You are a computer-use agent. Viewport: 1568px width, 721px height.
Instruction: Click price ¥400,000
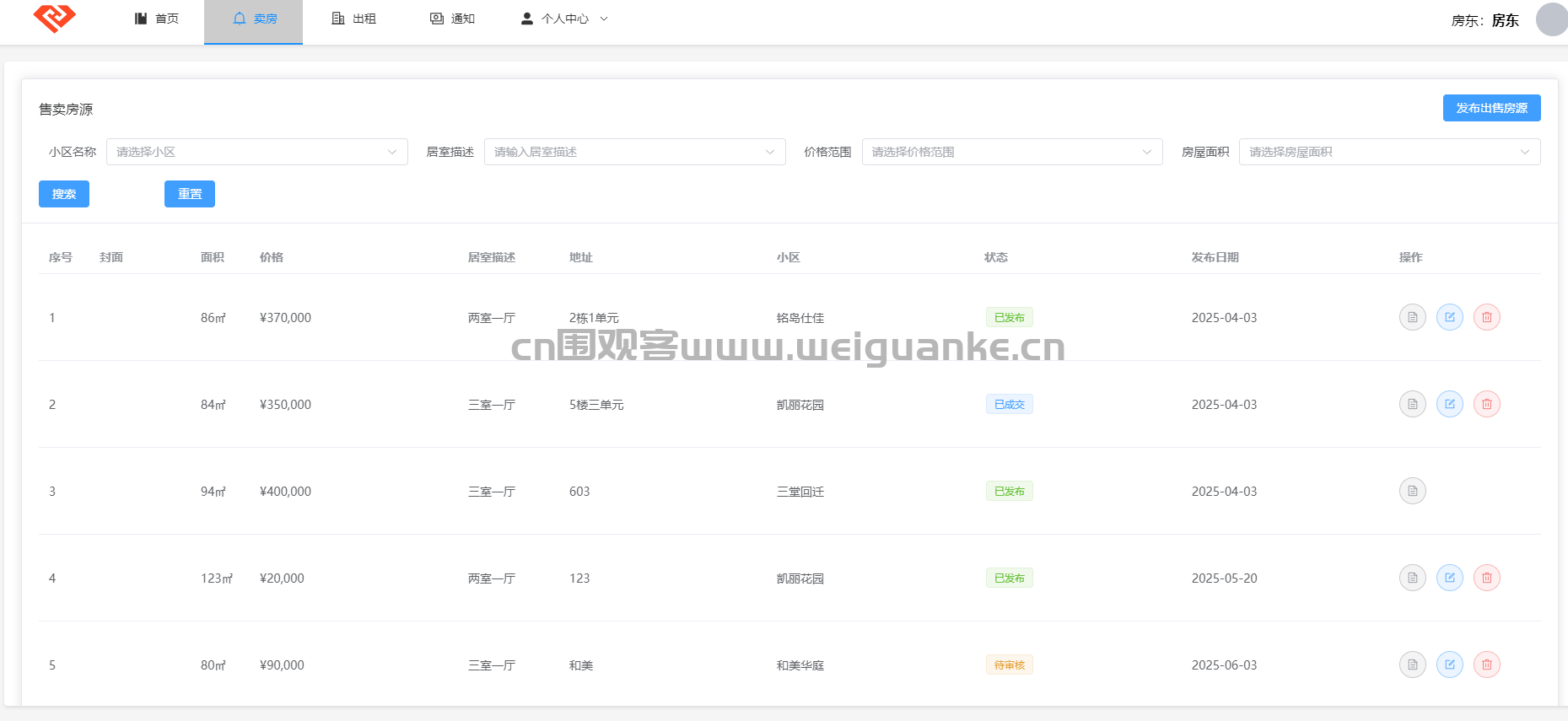coord(285,492)
